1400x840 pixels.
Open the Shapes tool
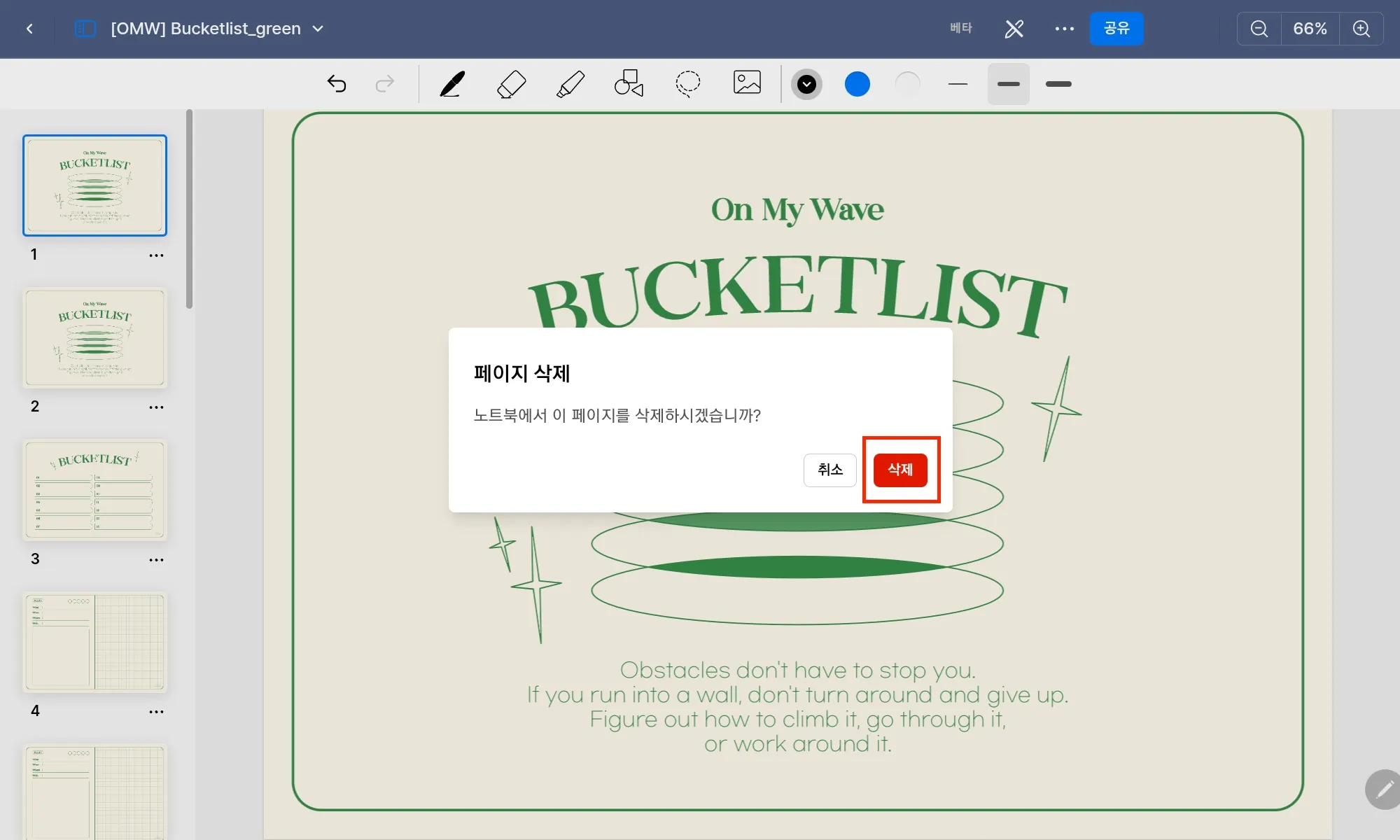click(x=629, y=83)
